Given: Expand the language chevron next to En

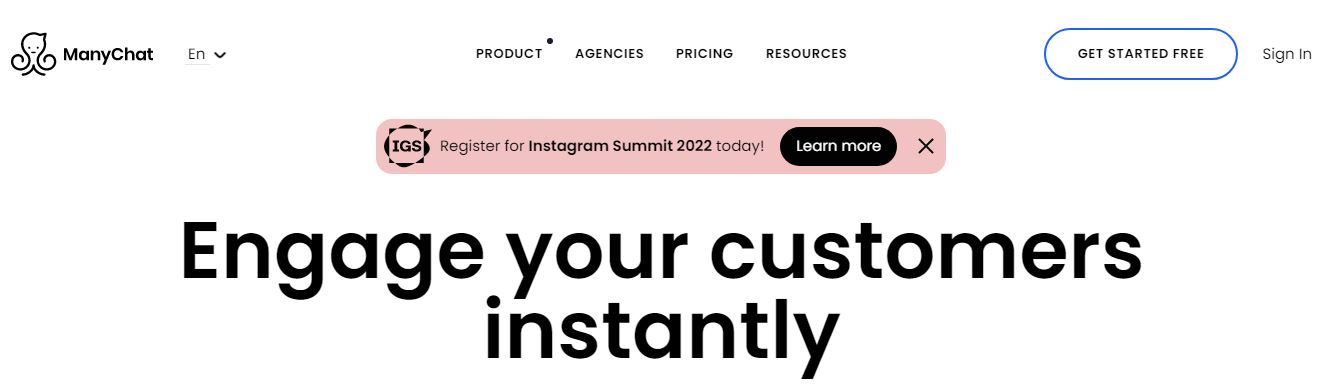Looking at the screenshot, I should [220, 55].
